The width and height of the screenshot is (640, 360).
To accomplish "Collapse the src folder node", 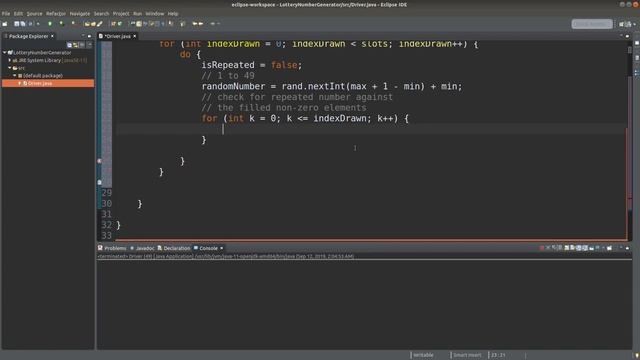I will (10, 68).
